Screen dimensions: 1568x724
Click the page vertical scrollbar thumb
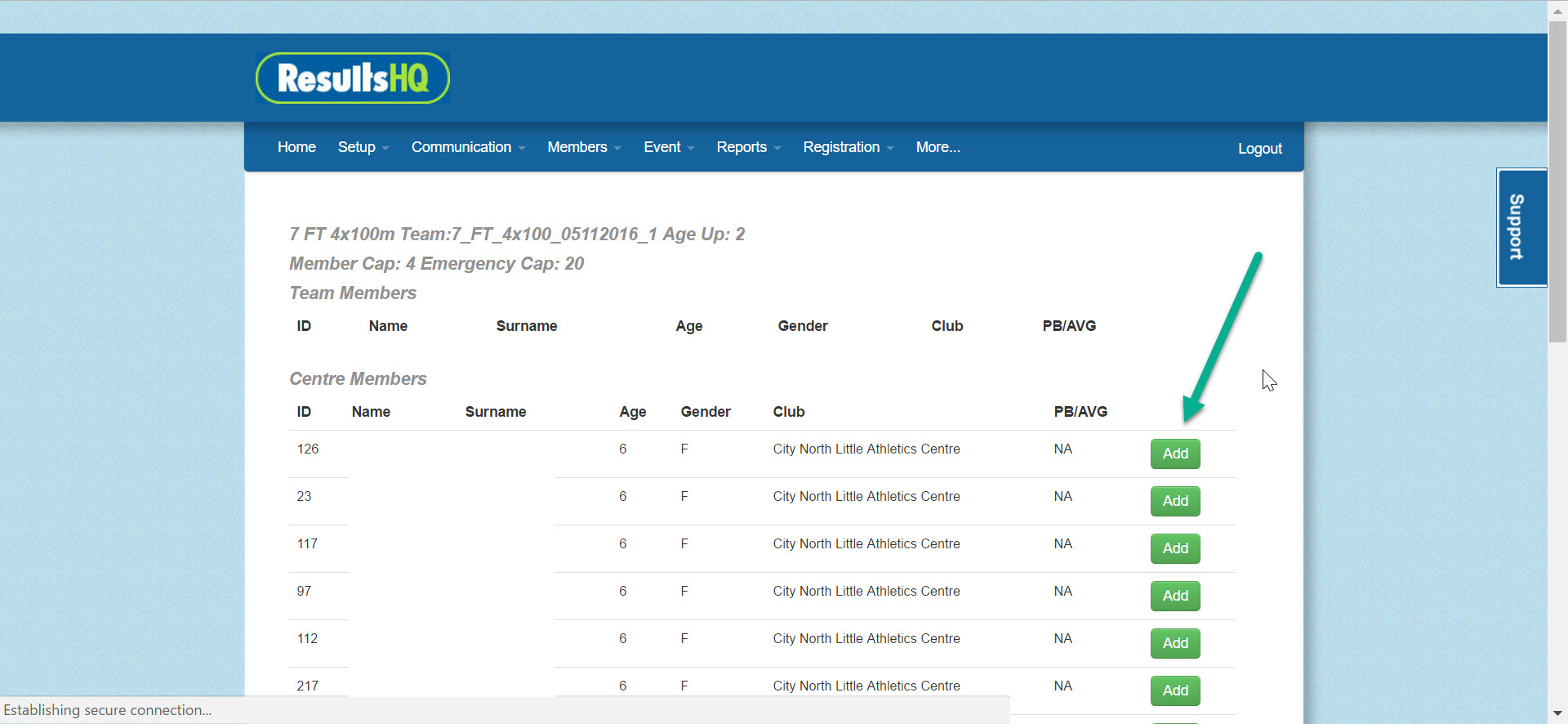[x=1558, y=181]
